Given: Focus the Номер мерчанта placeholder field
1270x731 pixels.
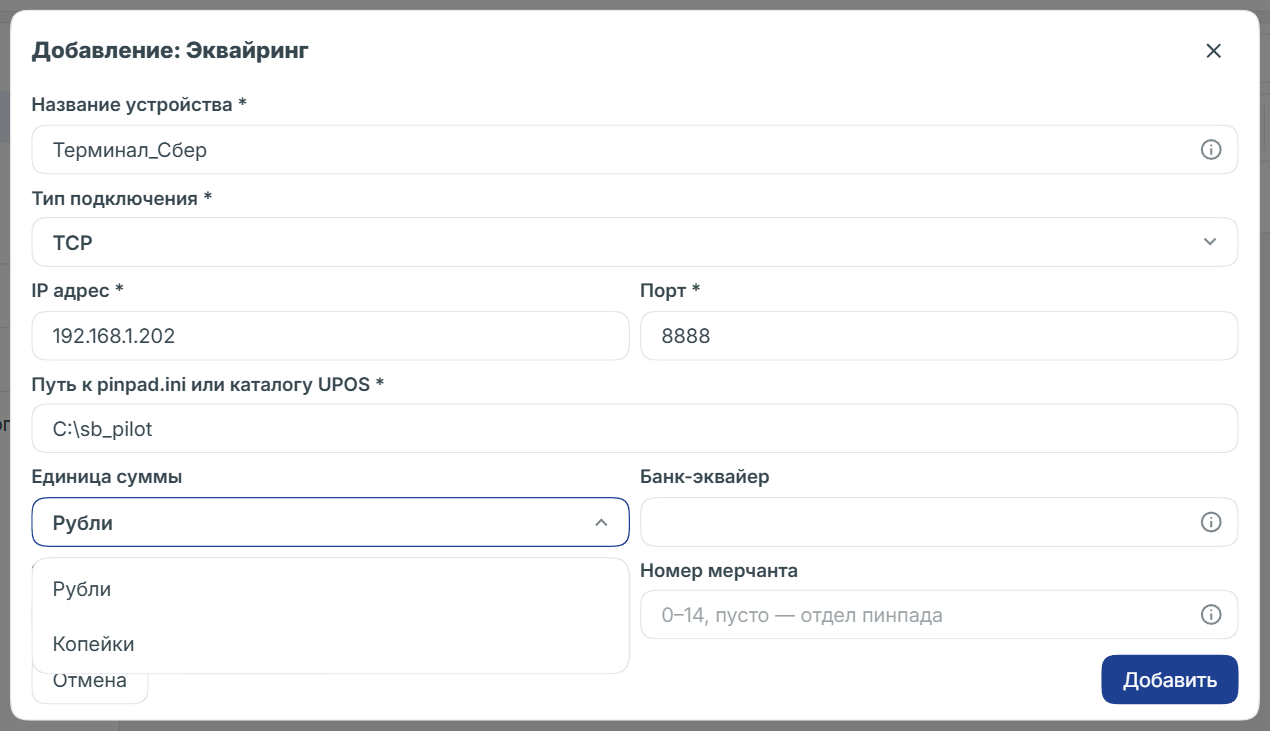Looking at the screenshot, I should [x=939, y=614].
